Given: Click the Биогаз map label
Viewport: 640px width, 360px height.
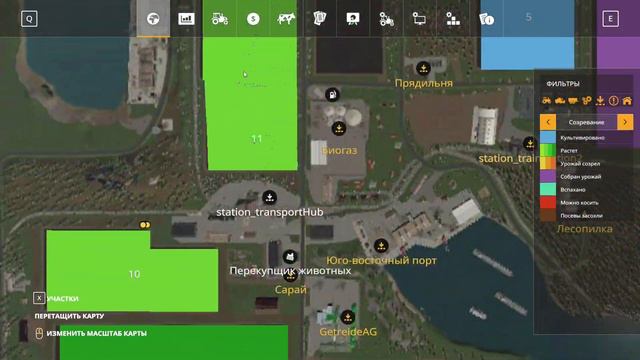Looking at the screenshot, I should (x=340, y=150).
